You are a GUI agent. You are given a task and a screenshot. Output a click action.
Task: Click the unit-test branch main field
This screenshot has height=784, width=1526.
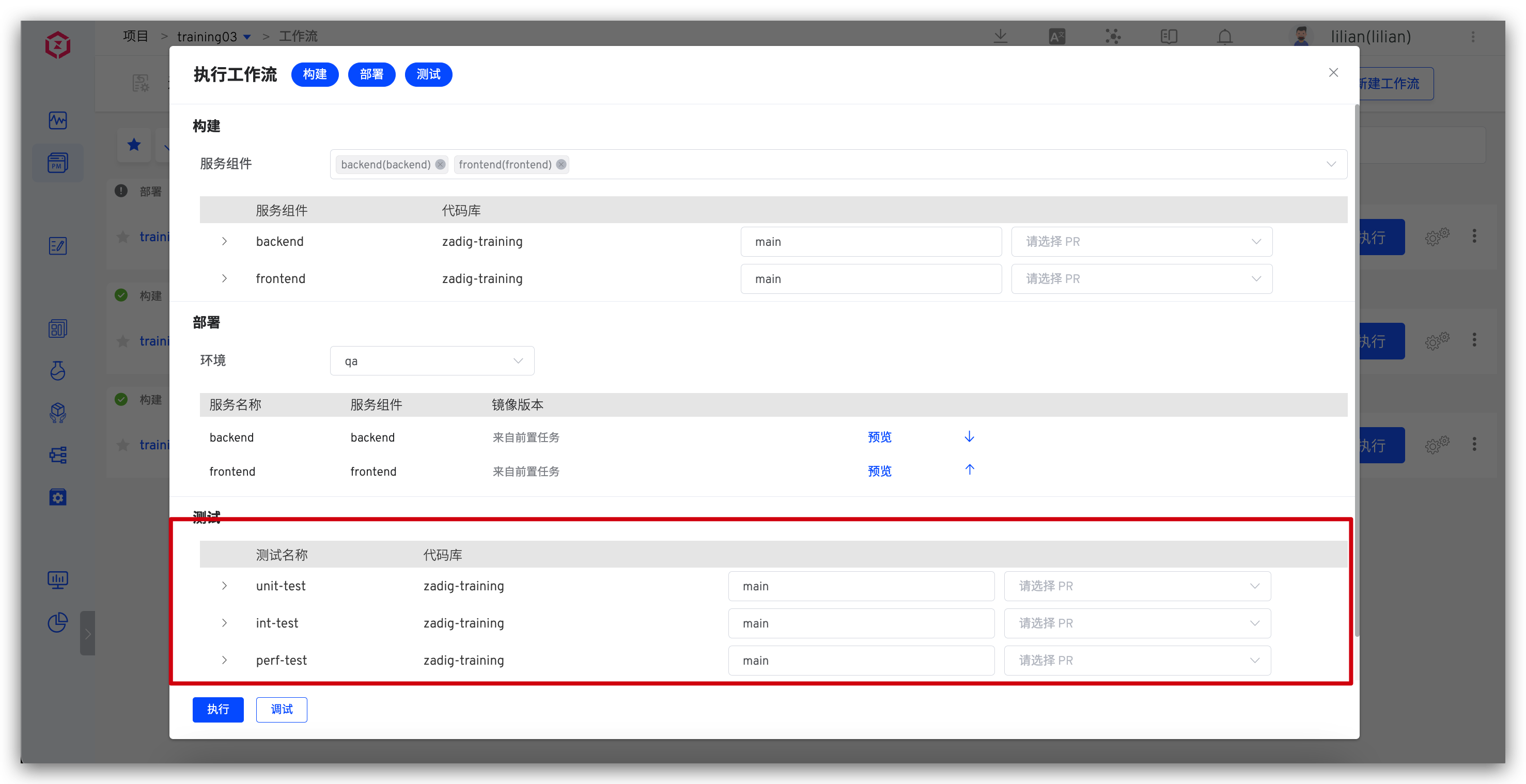coord(861,586)
